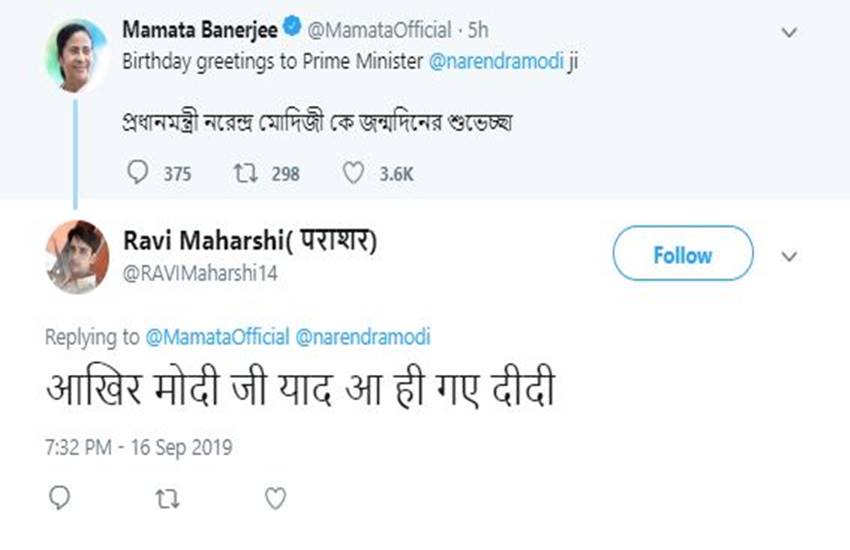The height and width of the screenshot is (550, 850).
Task: Retweet Ravi Maharshi's reply
Action: 167,498
